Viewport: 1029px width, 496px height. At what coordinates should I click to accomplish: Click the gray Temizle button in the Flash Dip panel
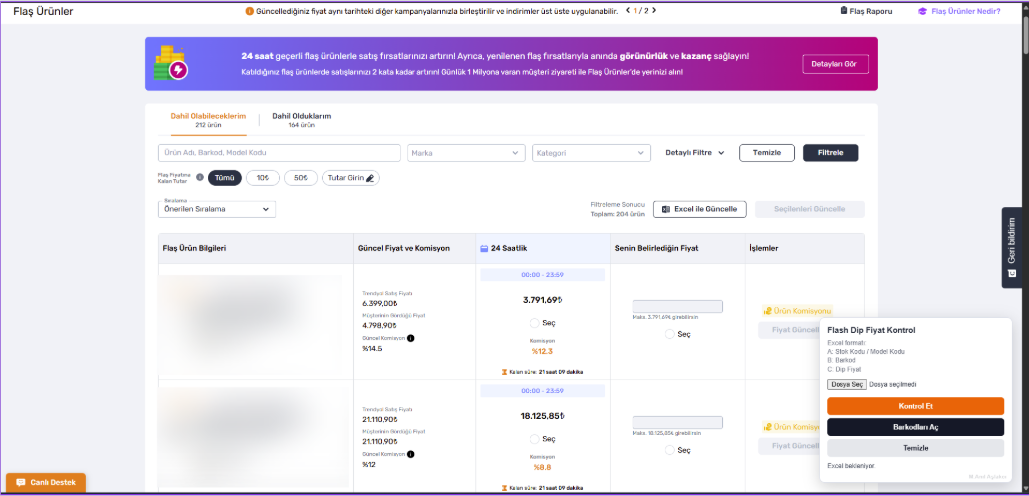(915, 448)
